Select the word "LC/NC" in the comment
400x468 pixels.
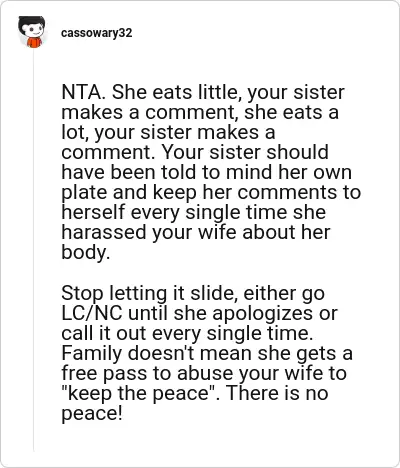point(92,313)
